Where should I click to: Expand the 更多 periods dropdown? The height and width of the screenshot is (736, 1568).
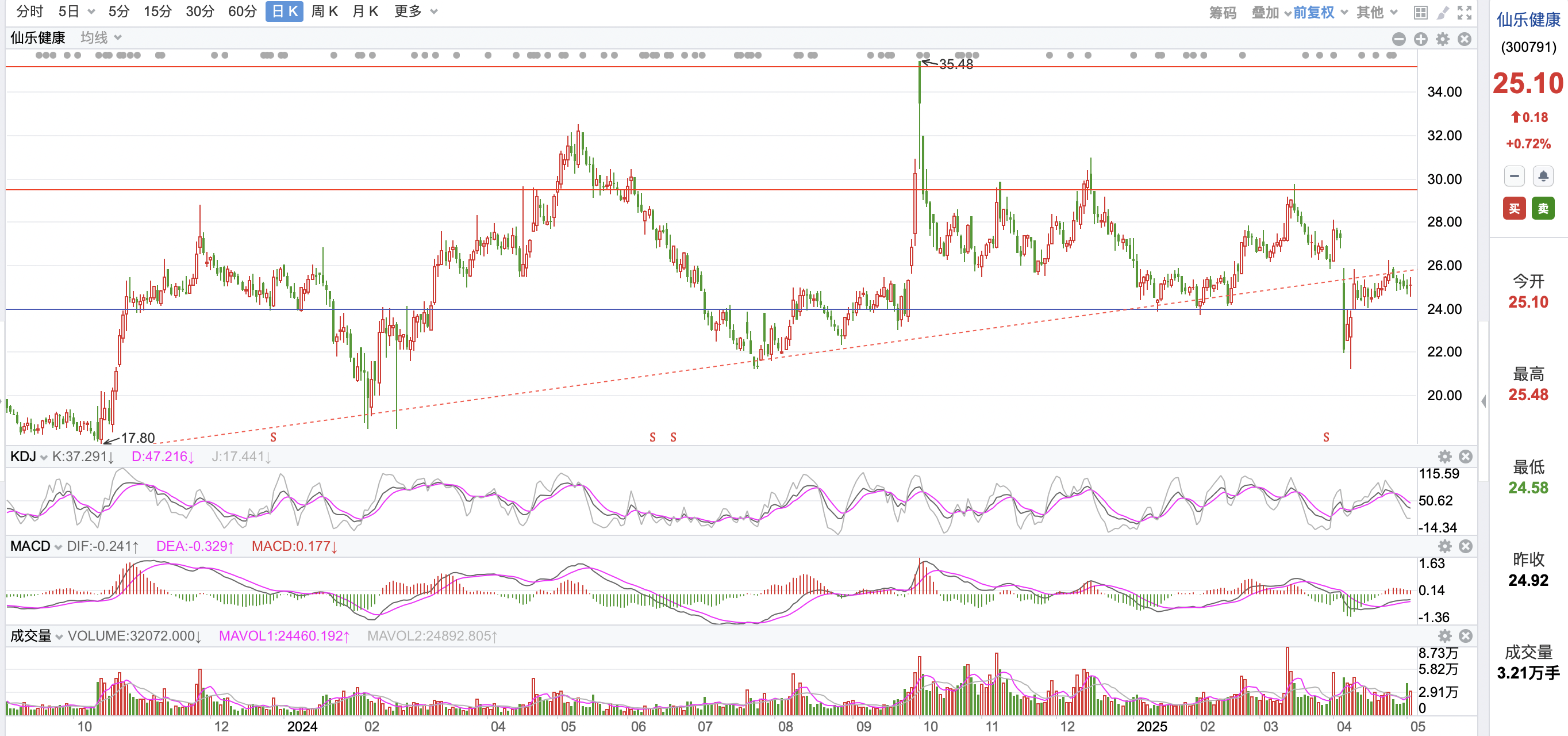click(x=416, y=11)
